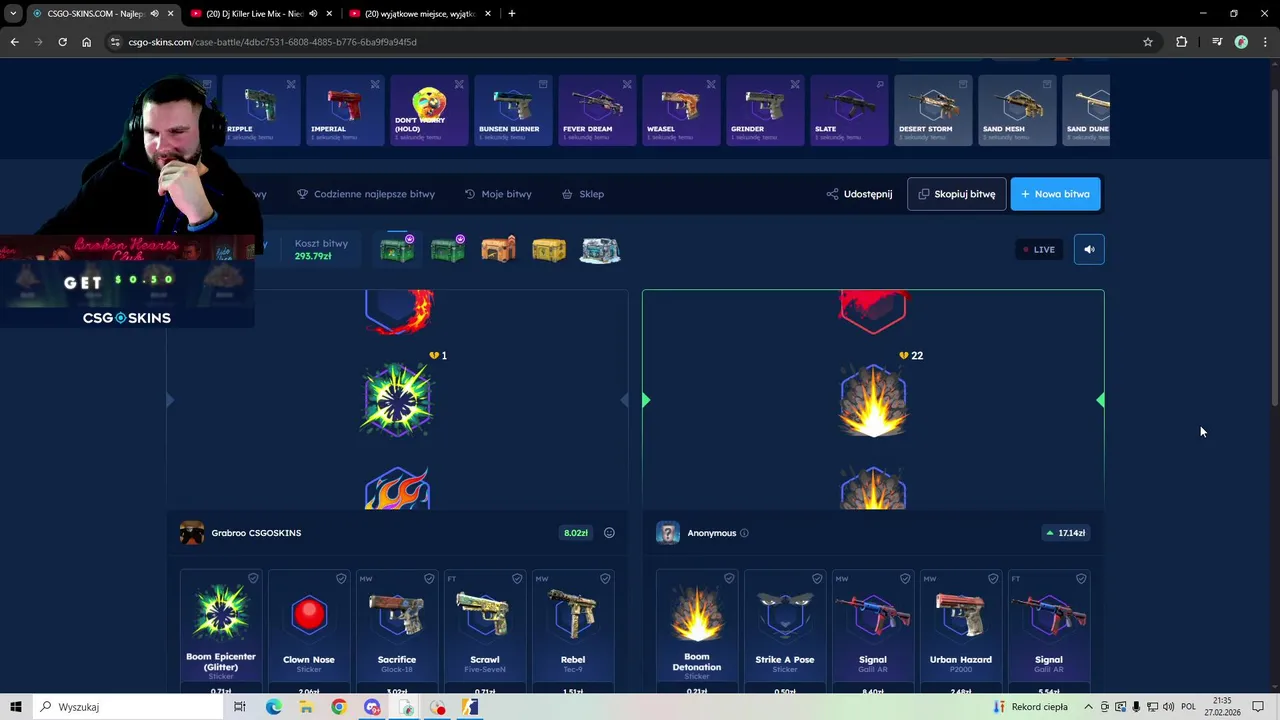Click the emoji smiley icon beside 8.02zł
1280x720 pixels.
tap(609, 533)
